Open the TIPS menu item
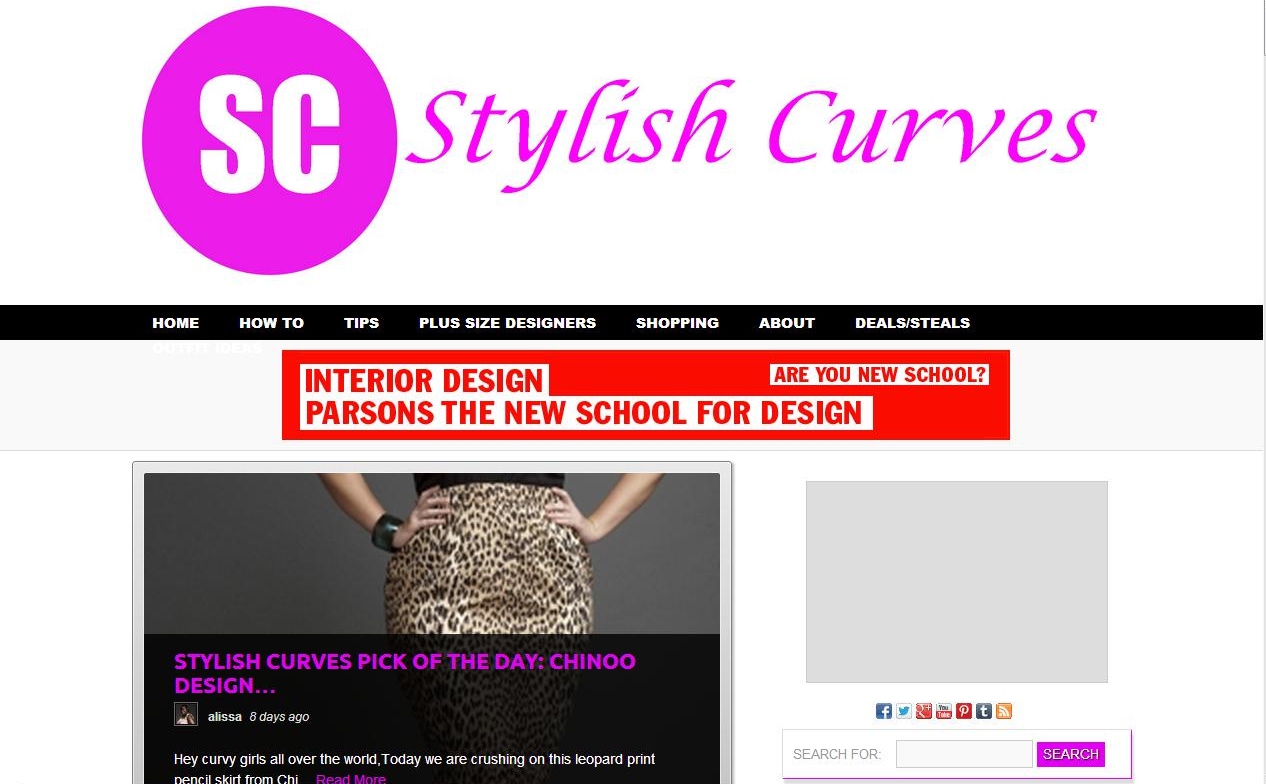 coord(361,323)
